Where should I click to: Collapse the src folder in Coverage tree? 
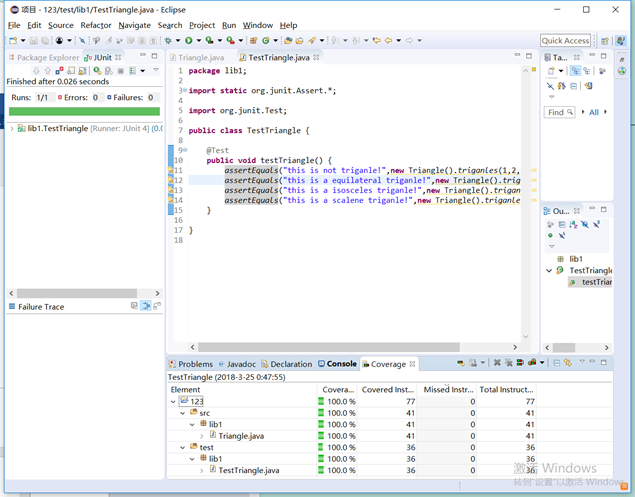[x=183, y=413]
